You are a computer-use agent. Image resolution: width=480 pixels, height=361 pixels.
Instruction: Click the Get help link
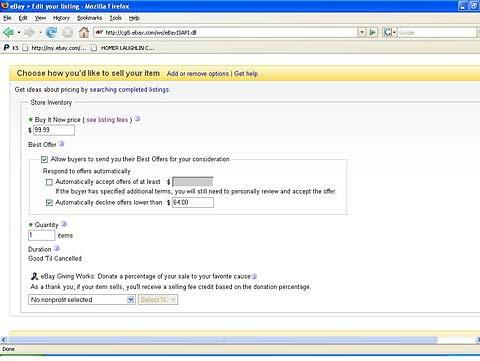tap(246, 74)
